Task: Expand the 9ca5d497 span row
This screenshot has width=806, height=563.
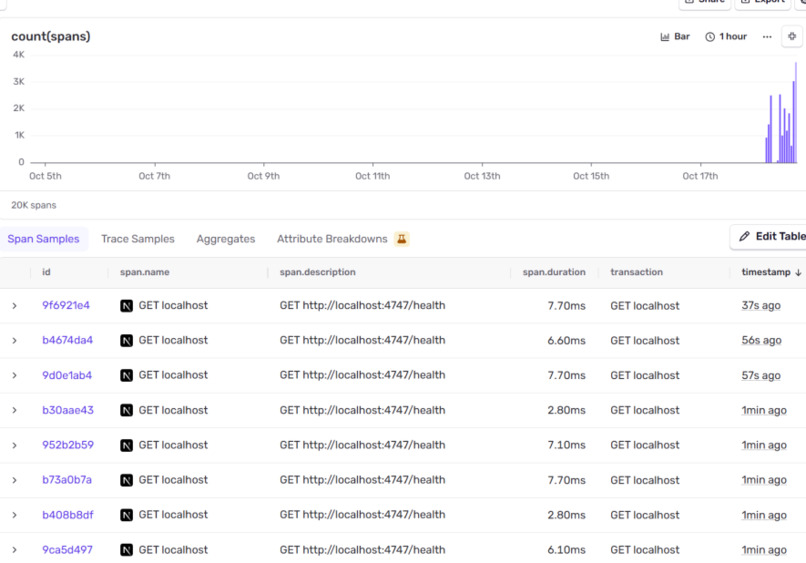Action: [14, 550]
